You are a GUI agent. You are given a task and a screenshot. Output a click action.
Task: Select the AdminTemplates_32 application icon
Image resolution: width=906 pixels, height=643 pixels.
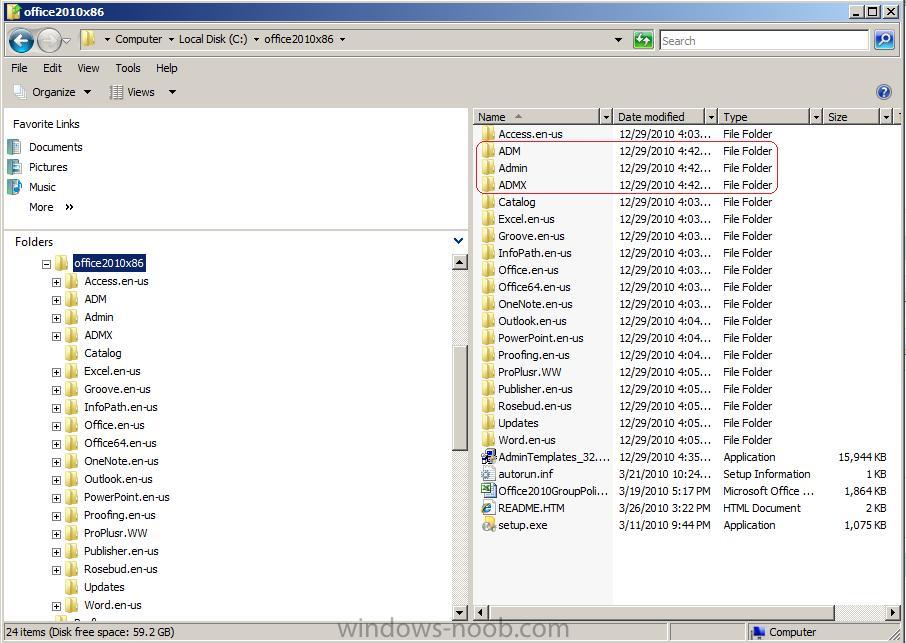point(488,457)
